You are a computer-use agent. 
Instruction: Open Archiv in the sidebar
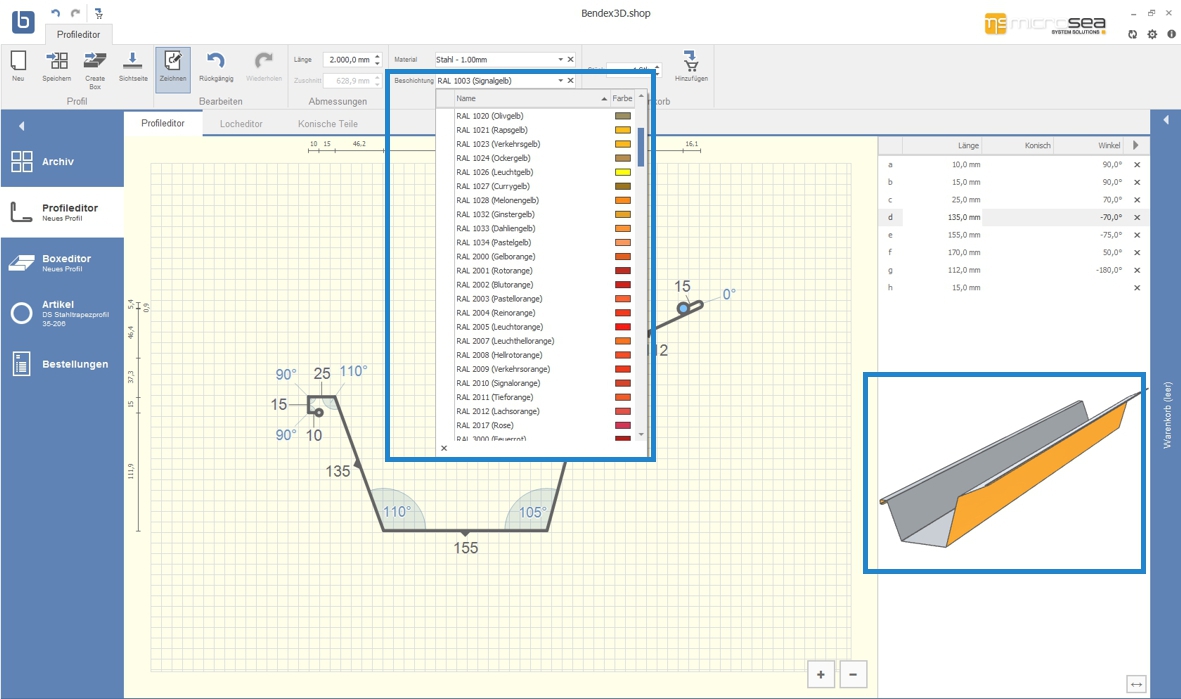point(63,161)
